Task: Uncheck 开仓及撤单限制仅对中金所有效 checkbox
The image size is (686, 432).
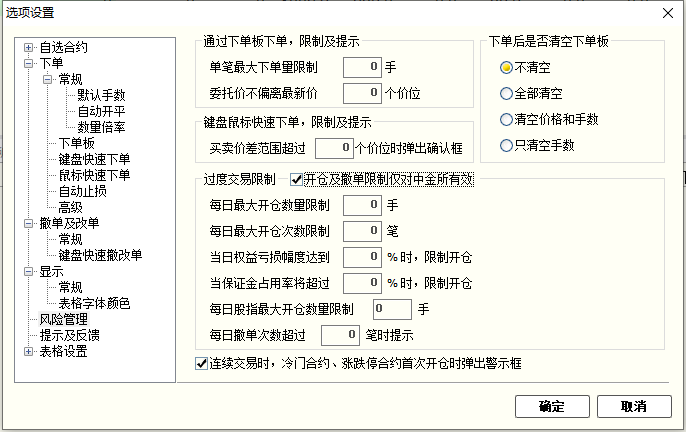Action: [x=297, y=179]
